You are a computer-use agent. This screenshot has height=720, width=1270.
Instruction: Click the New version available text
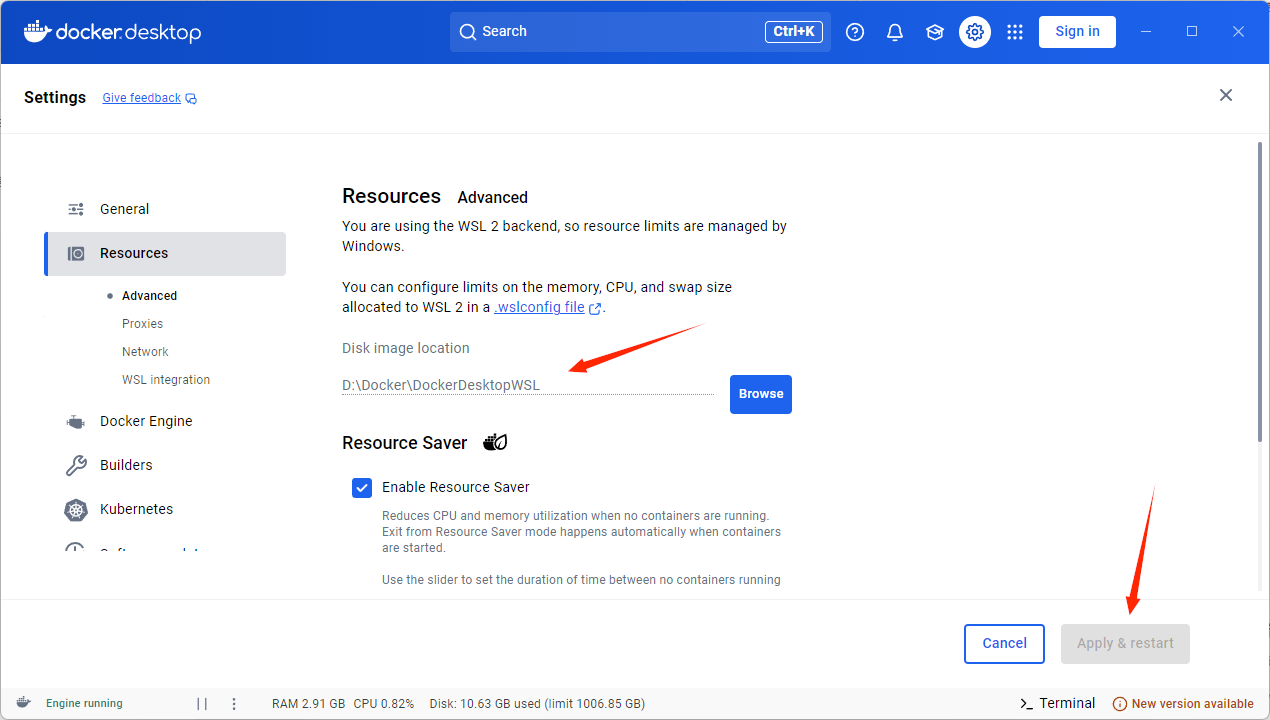tap(1192, 704)
